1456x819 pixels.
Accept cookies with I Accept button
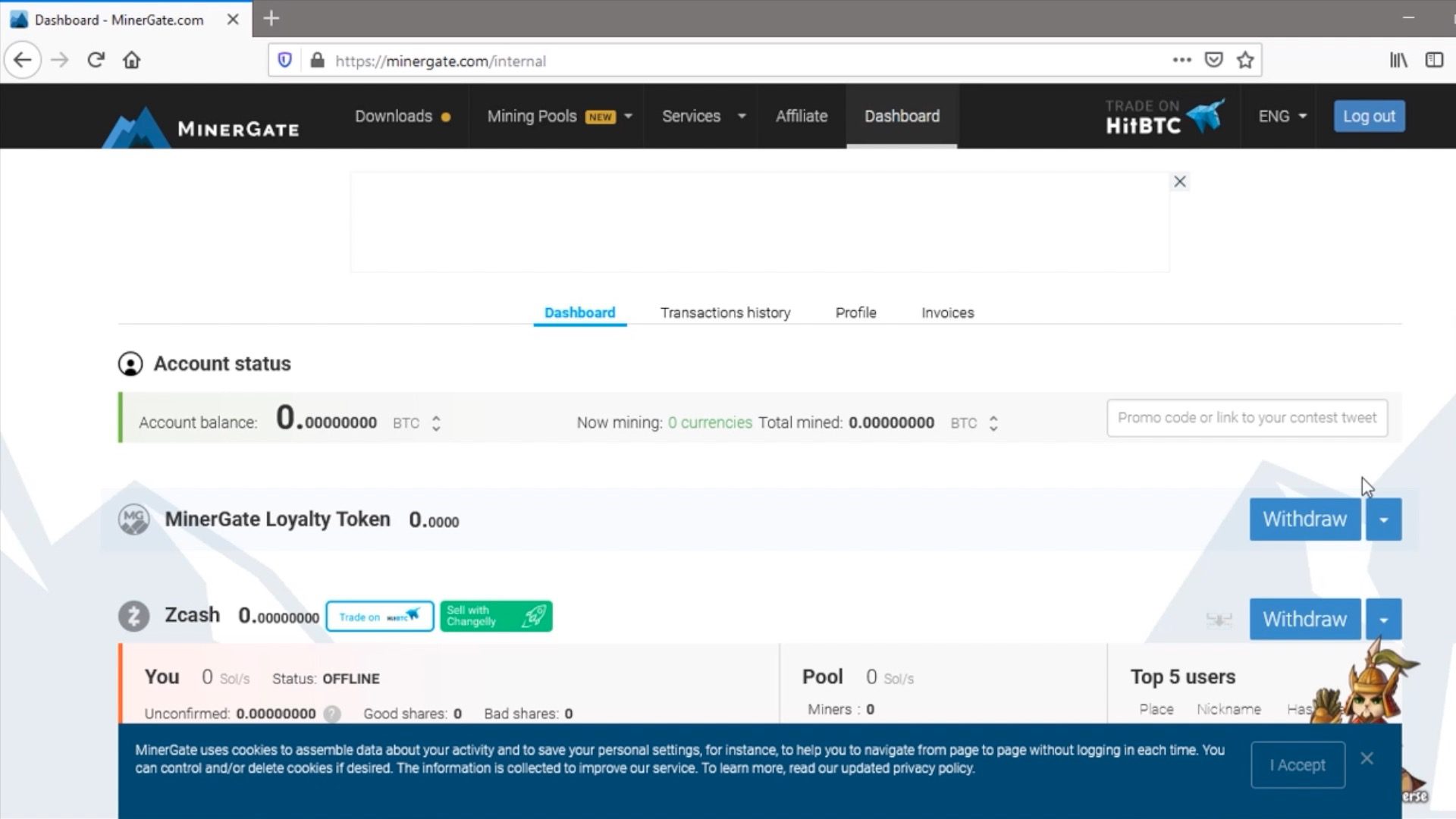[1298, 765]
